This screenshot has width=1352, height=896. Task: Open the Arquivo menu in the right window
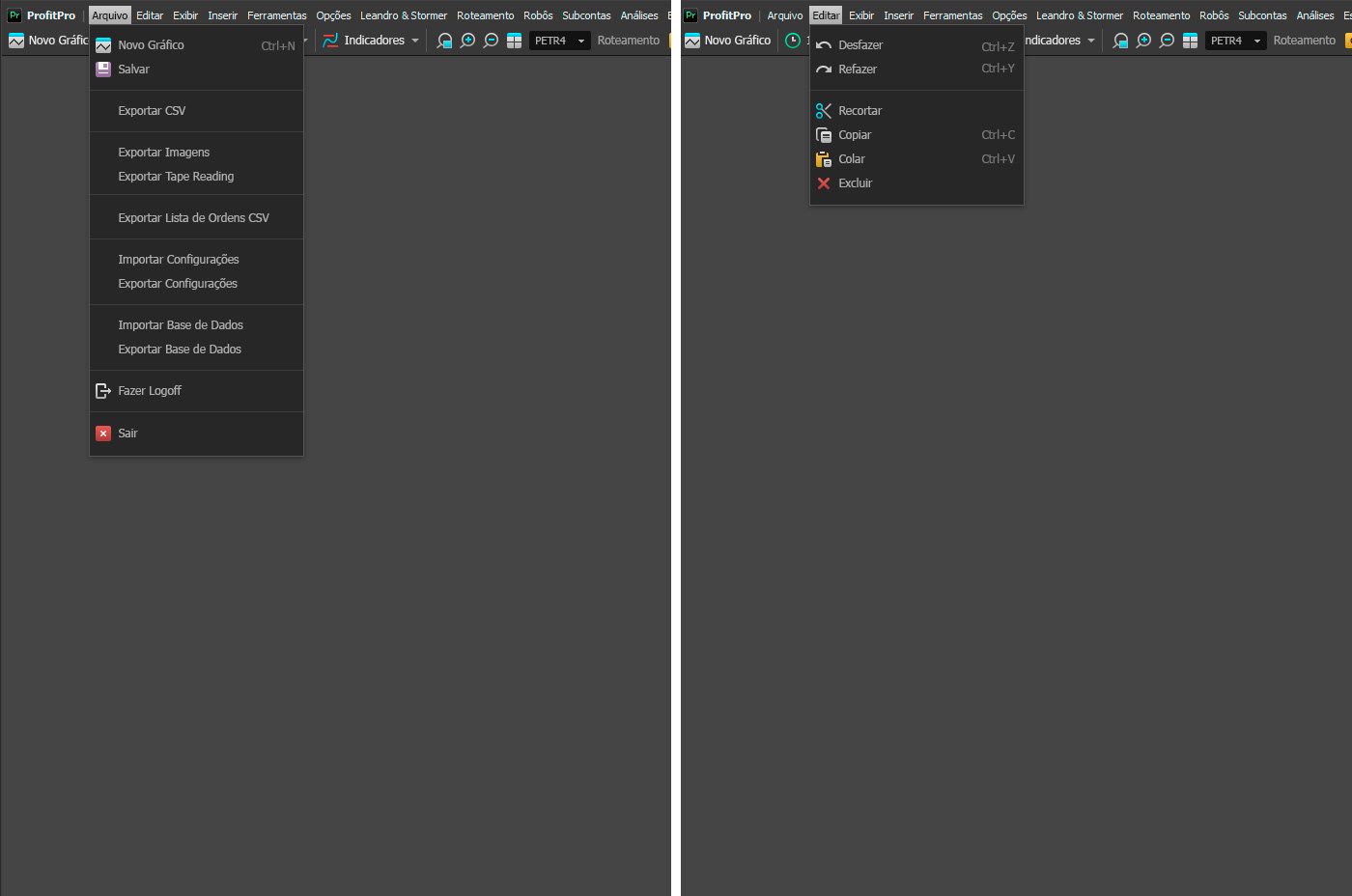[x=785, y=15]
